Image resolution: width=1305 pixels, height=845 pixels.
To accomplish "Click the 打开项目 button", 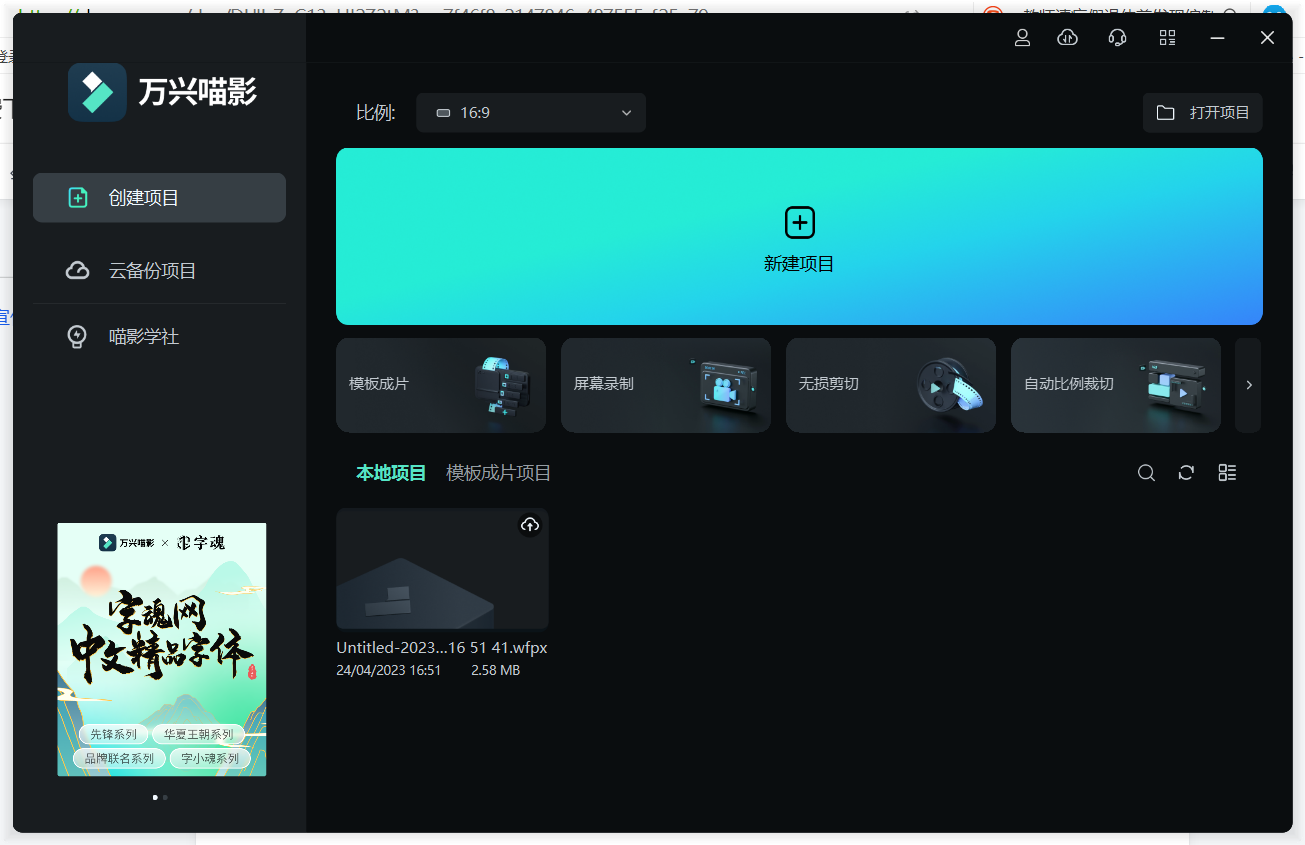I will point(1203,113).
